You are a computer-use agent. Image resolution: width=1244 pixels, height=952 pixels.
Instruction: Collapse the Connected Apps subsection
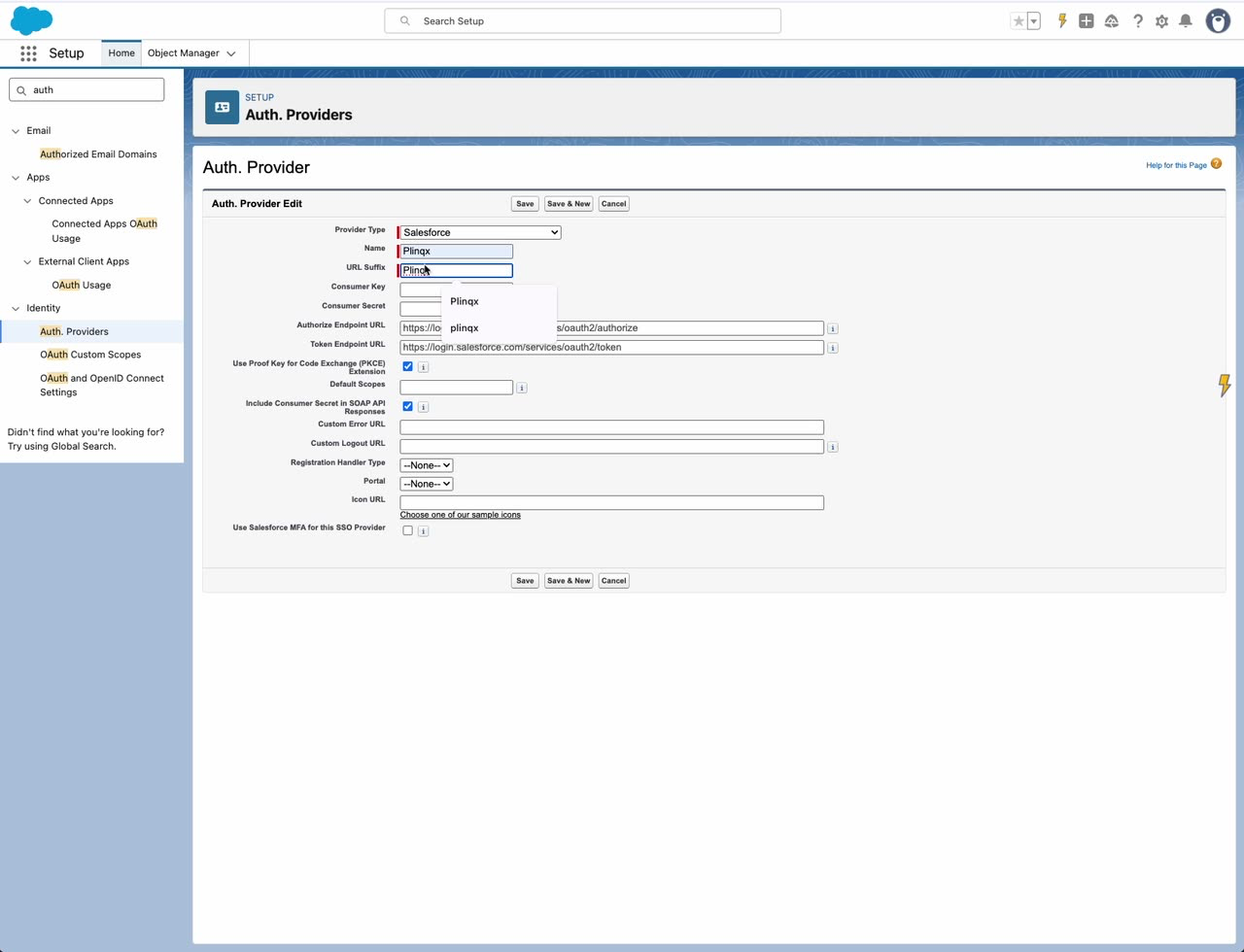pos(27,201)
